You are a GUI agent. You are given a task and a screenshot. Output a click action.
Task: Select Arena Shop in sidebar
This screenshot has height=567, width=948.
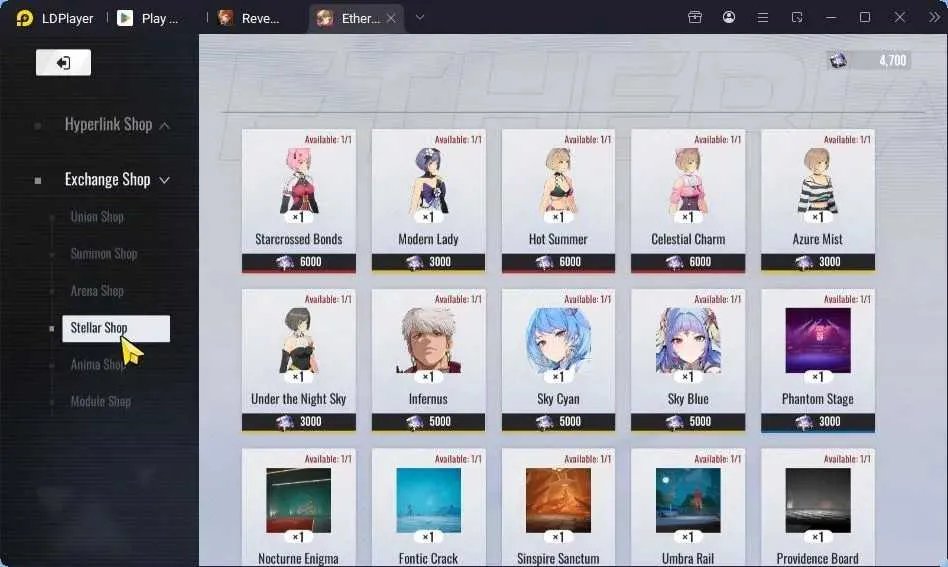tap(97, 291)
